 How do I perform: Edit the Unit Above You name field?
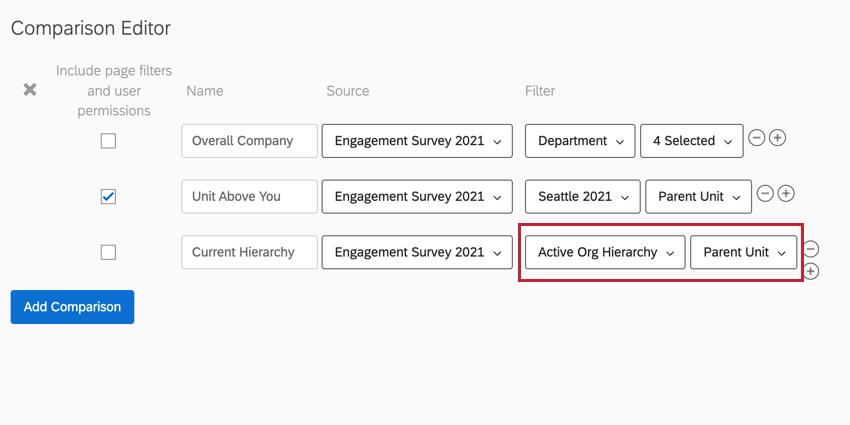pos(249,197)
